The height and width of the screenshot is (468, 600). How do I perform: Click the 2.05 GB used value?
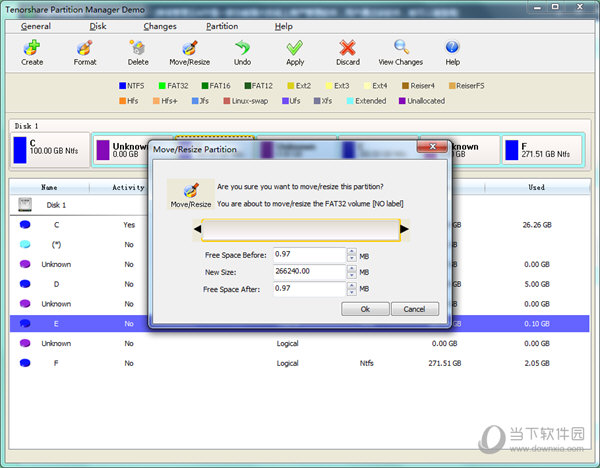pyautogui.click(x=537, y=363)
